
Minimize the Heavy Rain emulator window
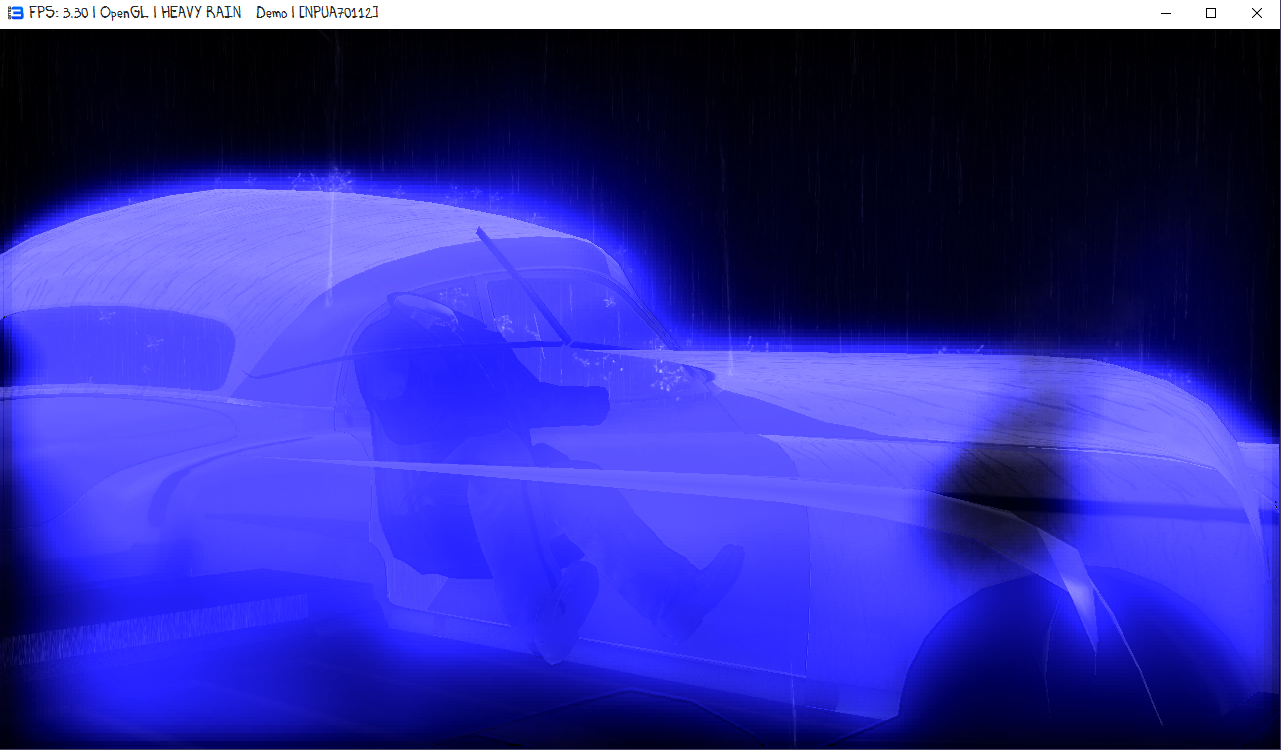pos(1166,13)
